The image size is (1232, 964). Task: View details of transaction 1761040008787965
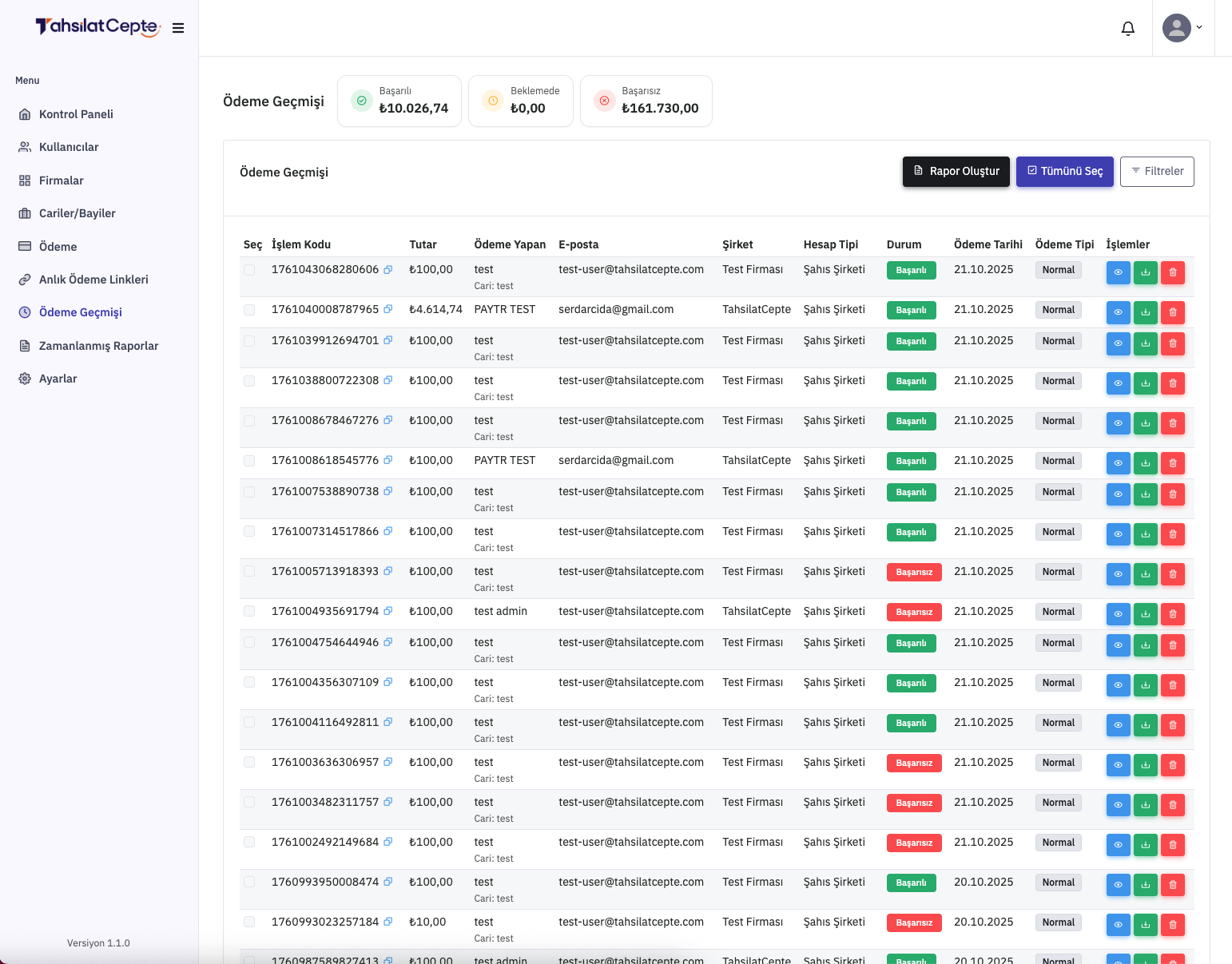(1118, 312)
